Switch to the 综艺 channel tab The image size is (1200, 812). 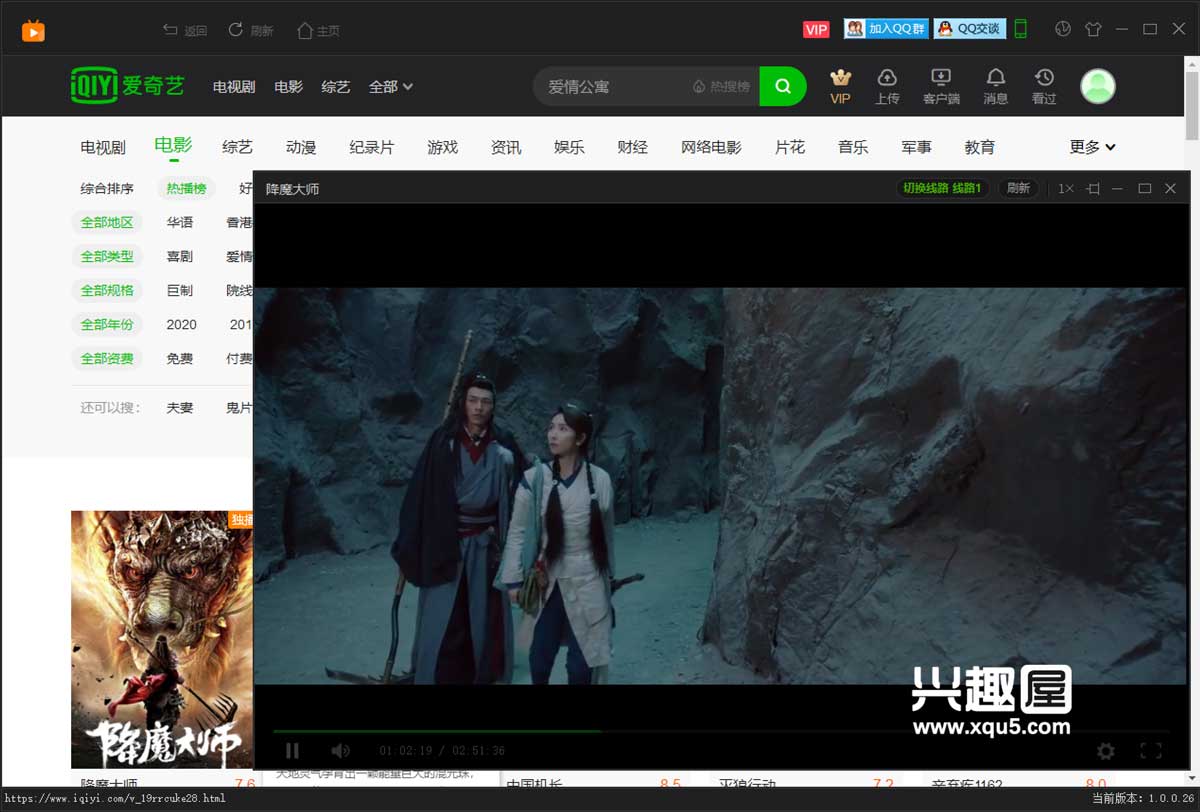[x=237, y=148]
